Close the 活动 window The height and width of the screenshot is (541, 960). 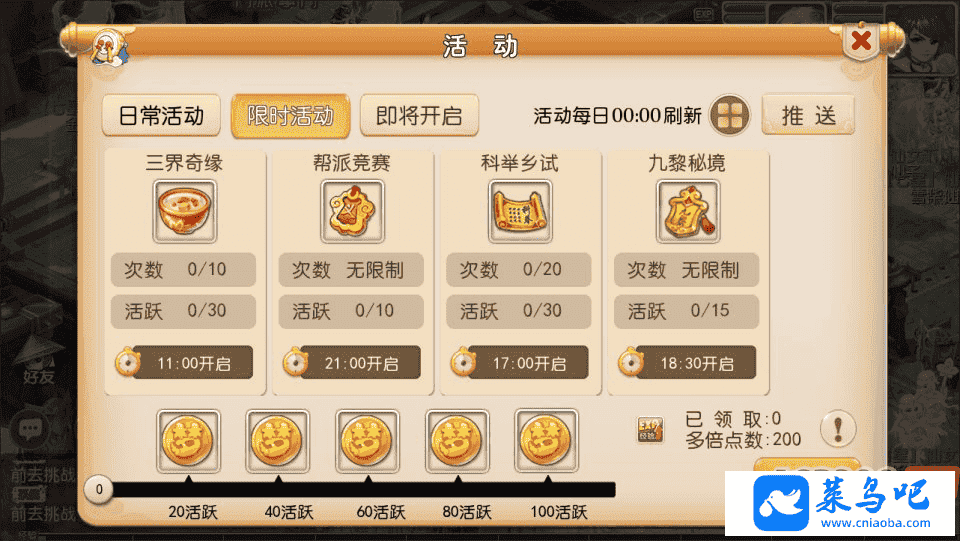(x=861, y=42)
